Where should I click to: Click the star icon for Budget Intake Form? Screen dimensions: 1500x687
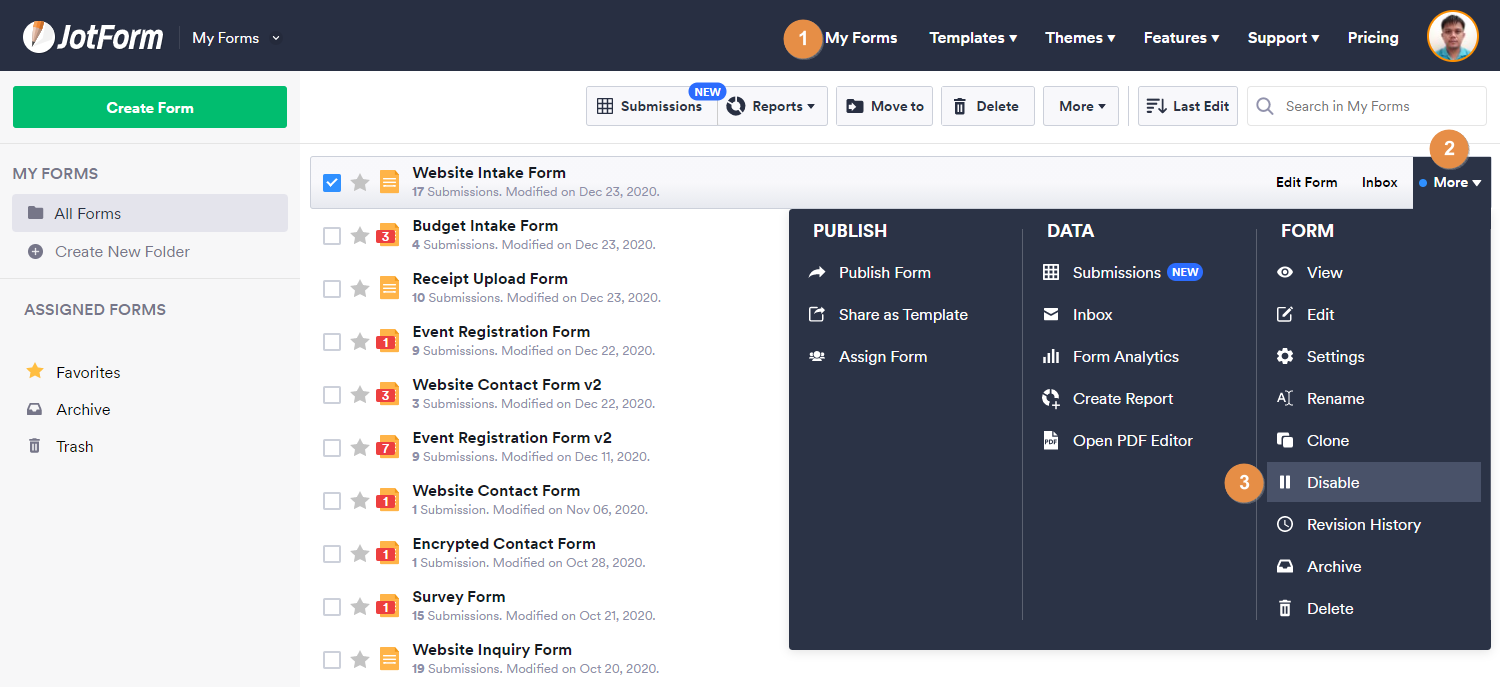point(360,236)
